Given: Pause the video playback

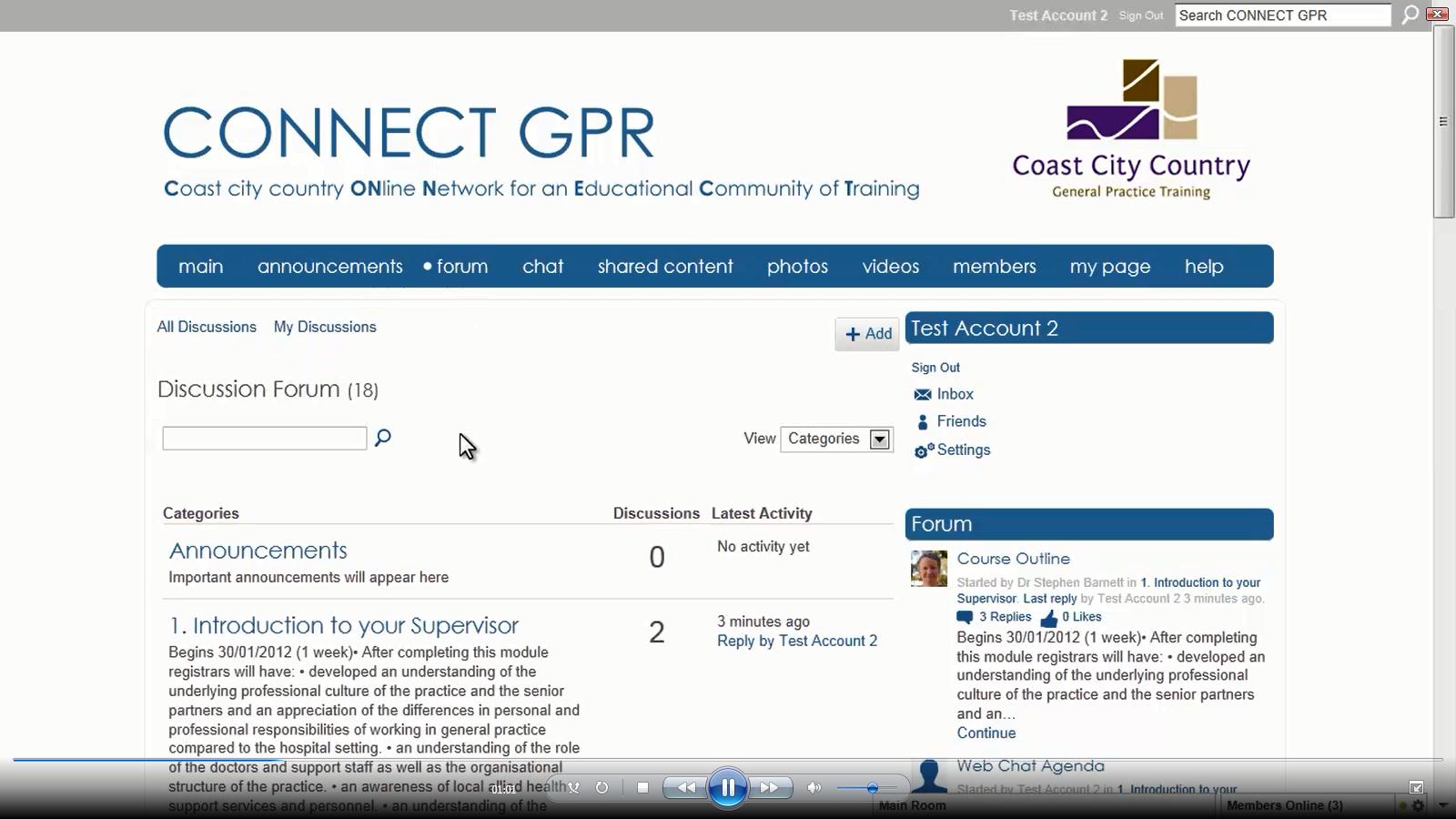Looking at the screenshot, I should click(728, 788).
